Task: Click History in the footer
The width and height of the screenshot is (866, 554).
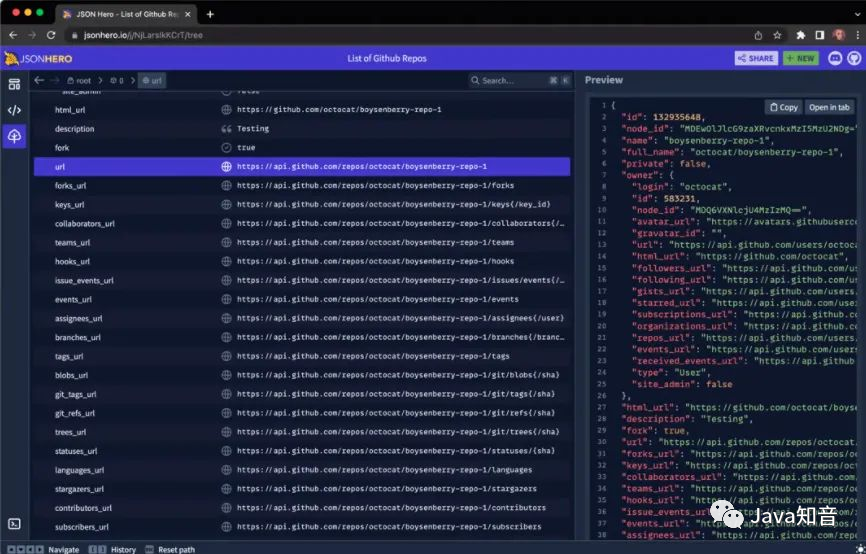Action: (x=113, y=549)
